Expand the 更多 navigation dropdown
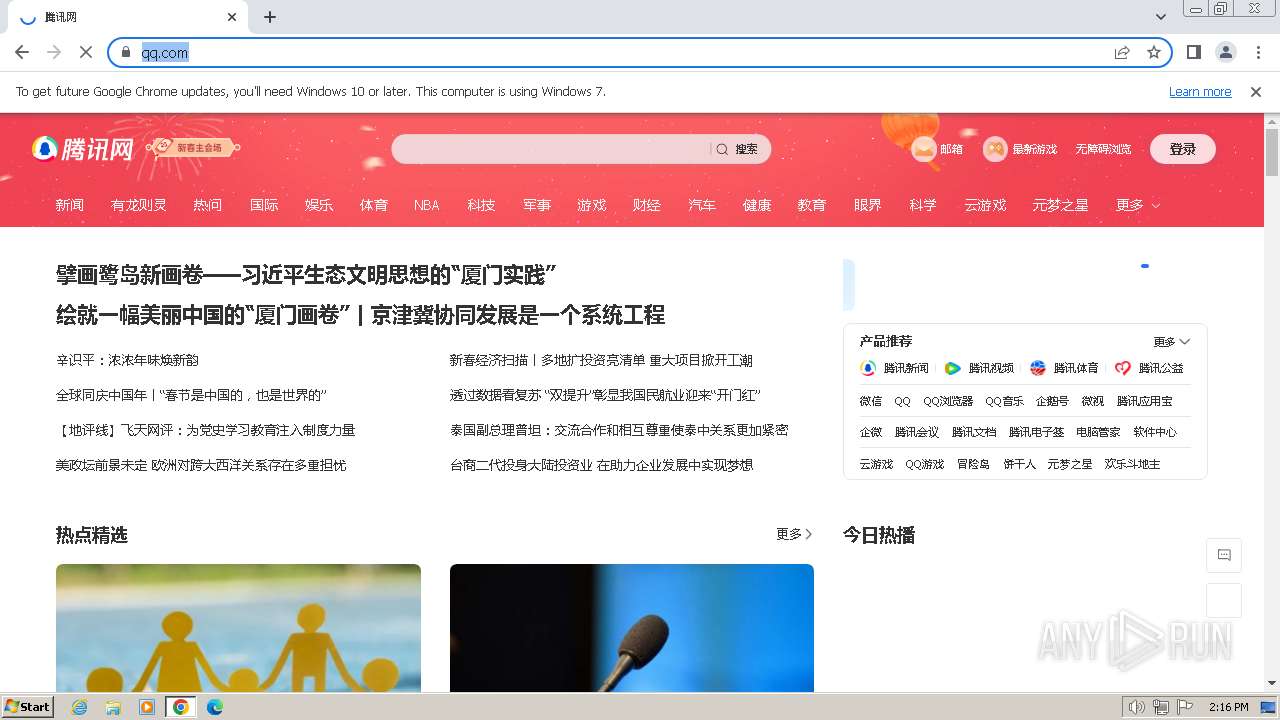Screen dimensions: 1280x720 click(x=1138, y=205)
